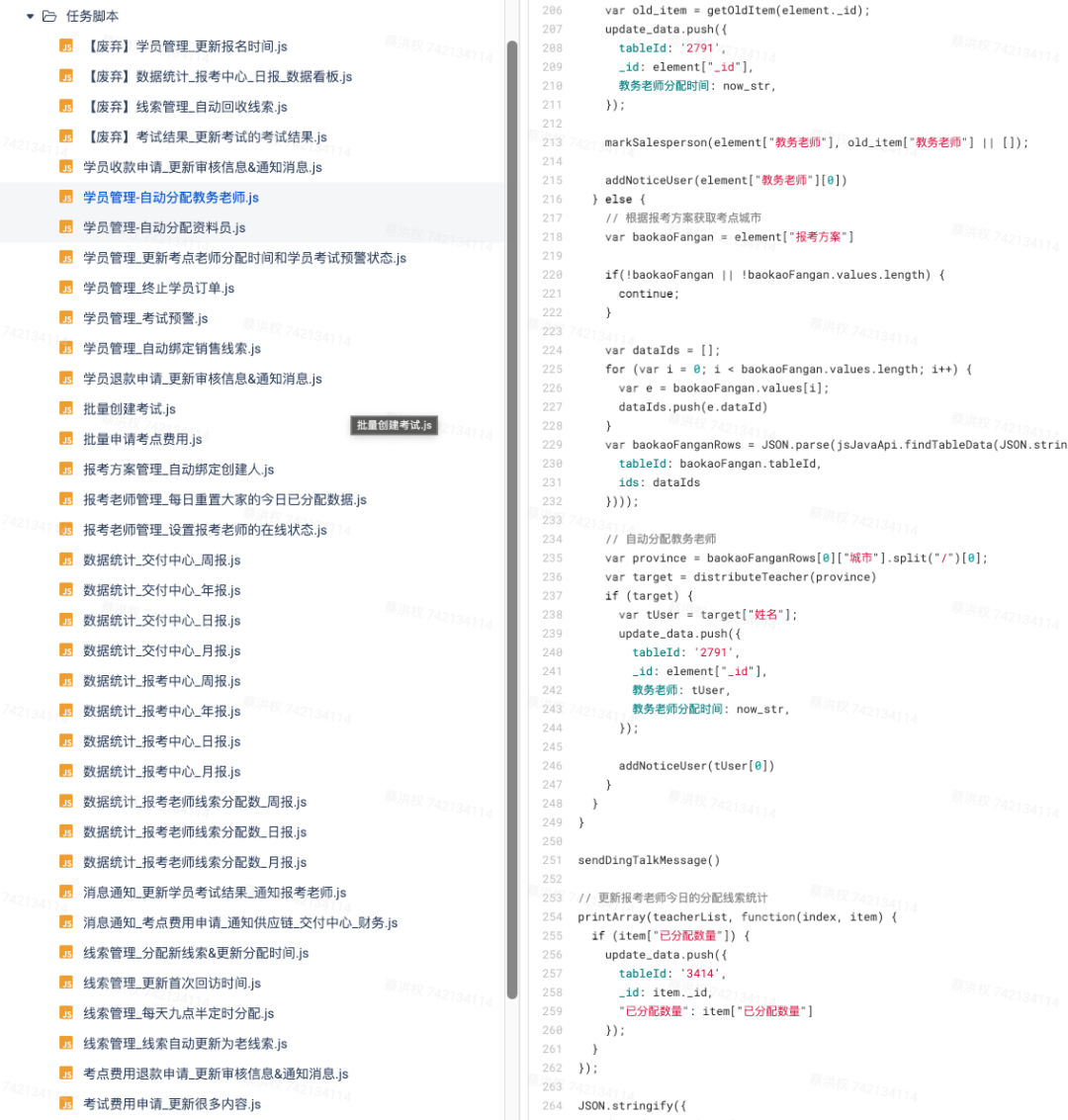Select 学员管理_更新考点老师分配时间和学员考试预警状态.js

245,258
